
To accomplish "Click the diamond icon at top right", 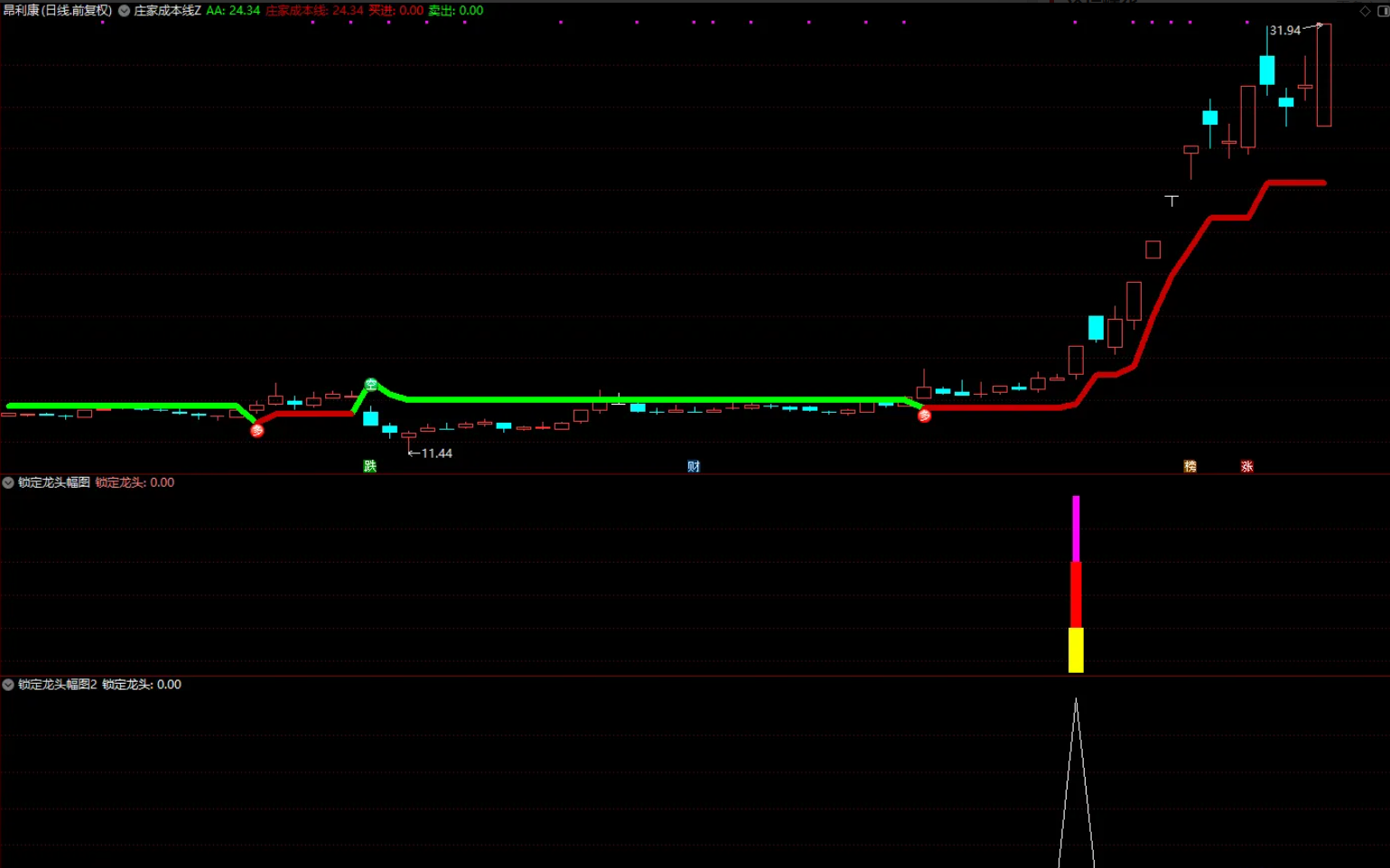I will 1365,11.
